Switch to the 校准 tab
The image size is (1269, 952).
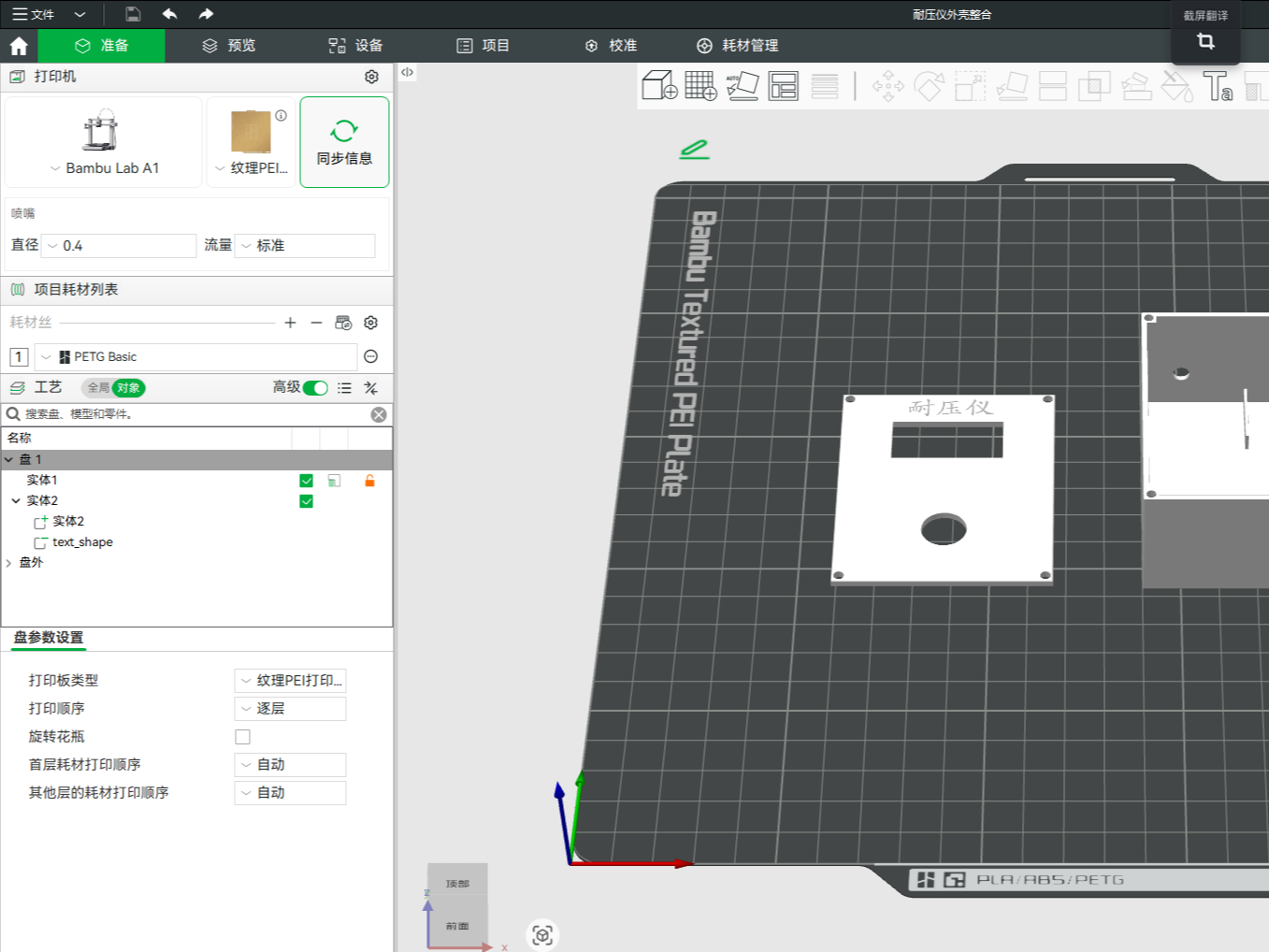point(611,46)
